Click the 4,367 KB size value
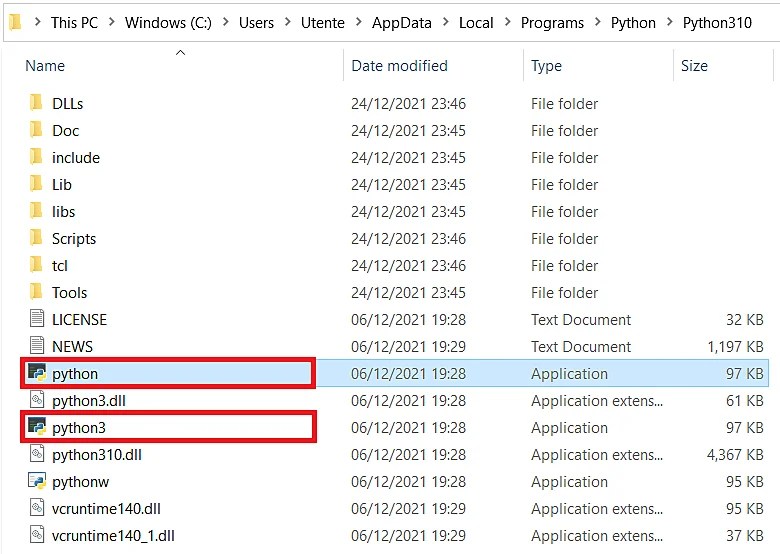Viewport: 780px width, 554px height. click(x=735, y=455)
